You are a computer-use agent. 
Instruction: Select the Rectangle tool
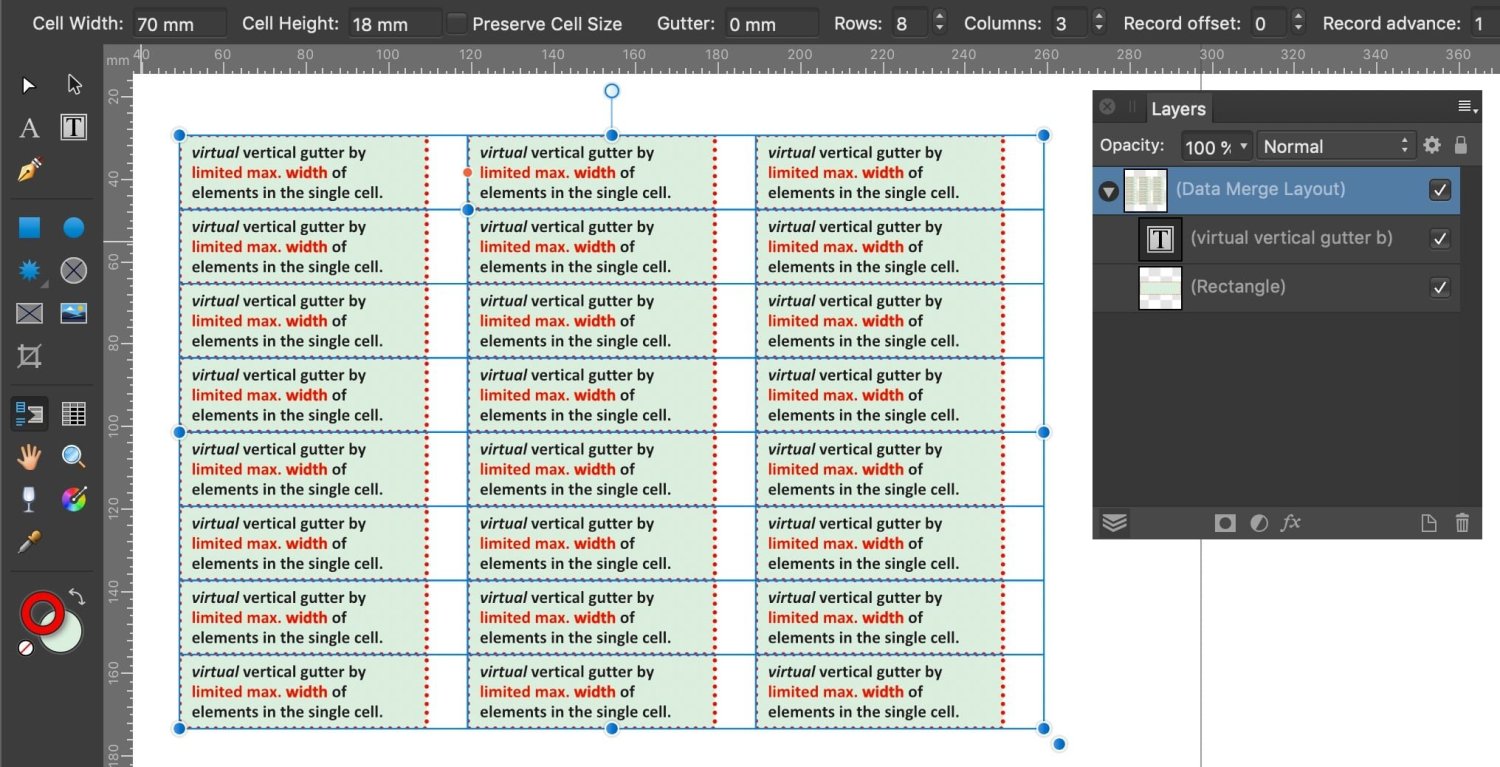[x=29, y=227]
